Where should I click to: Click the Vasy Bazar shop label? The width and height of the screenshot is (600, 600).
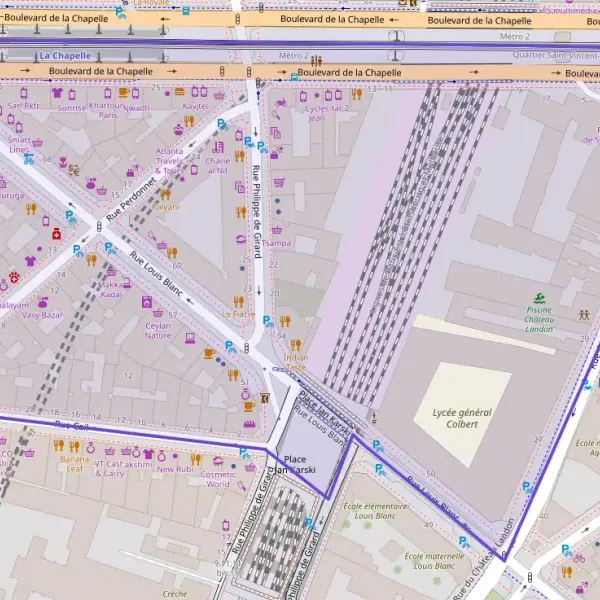click(x=42, y=315)
